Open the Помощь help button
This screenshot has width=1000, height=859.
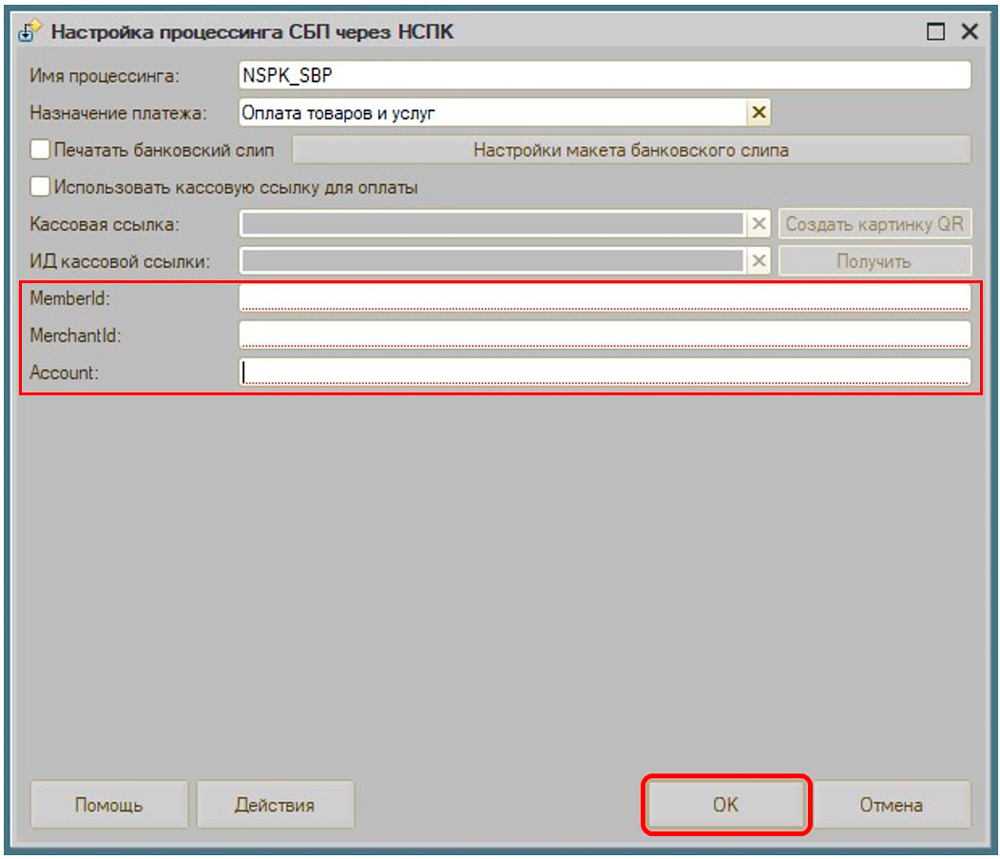(x=109, y=804)
